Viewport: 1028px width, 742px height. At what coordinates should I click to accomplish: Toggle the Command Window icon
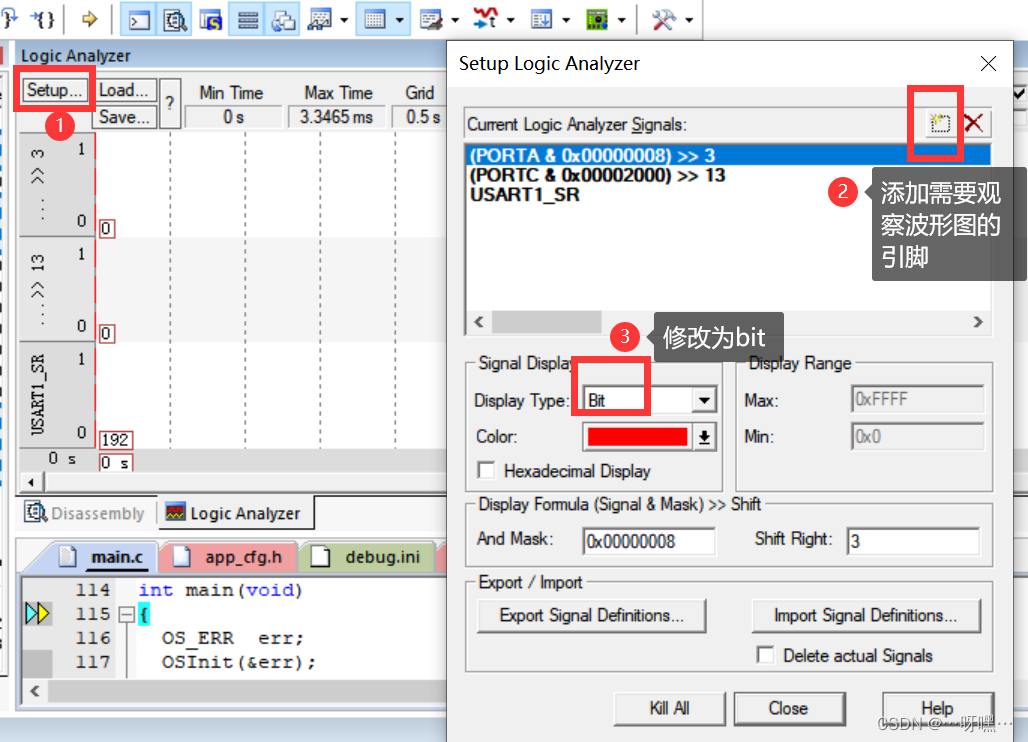[138, 20]
